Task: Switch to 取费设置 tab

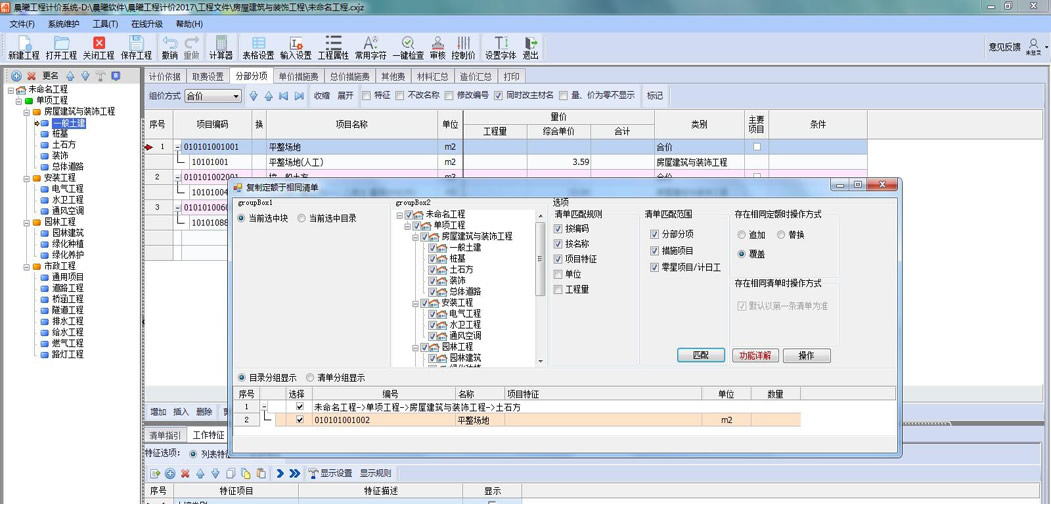Action: (x=208, y=76)
